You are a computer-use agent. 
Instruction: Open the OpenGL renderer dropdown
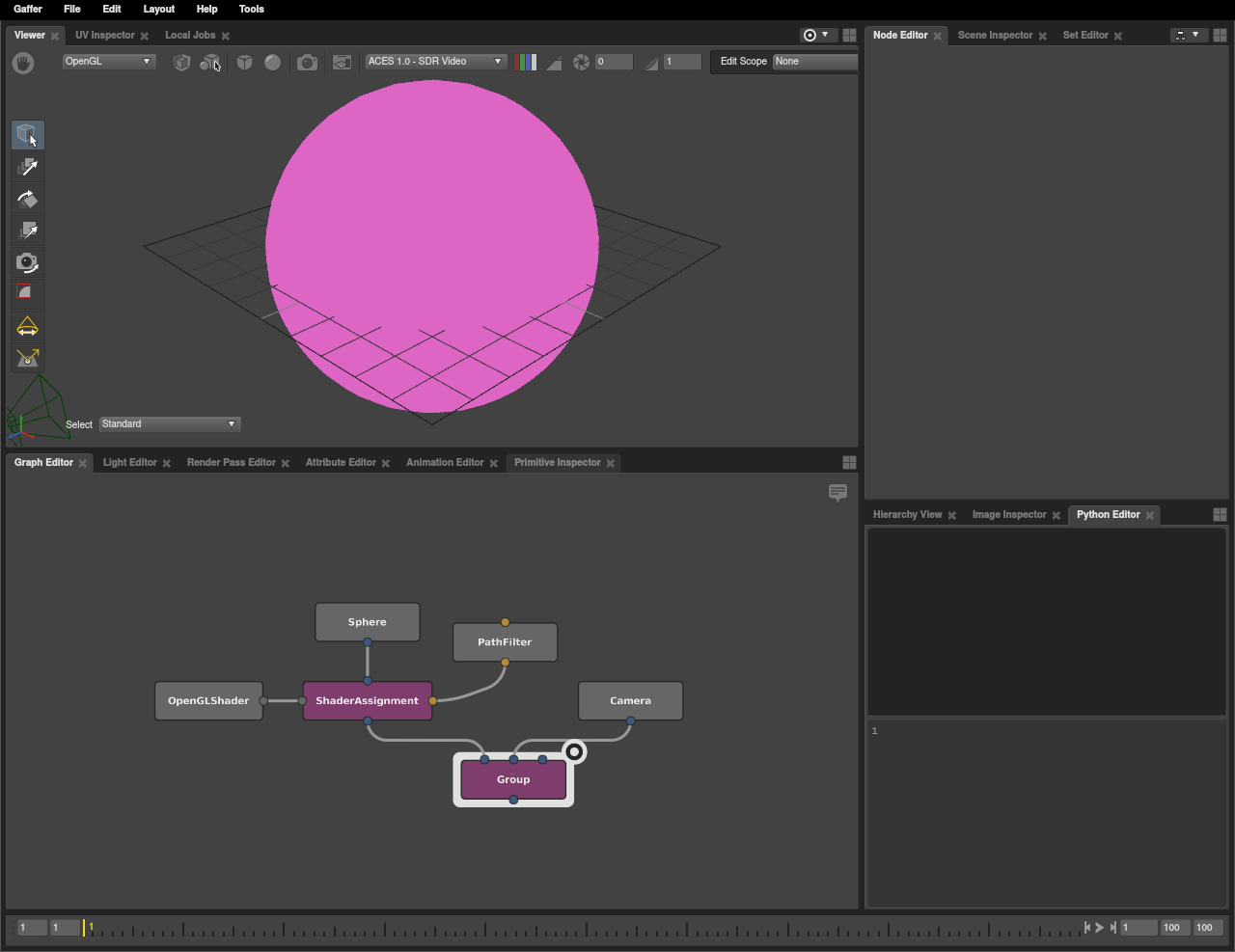(x=108, y=61)
